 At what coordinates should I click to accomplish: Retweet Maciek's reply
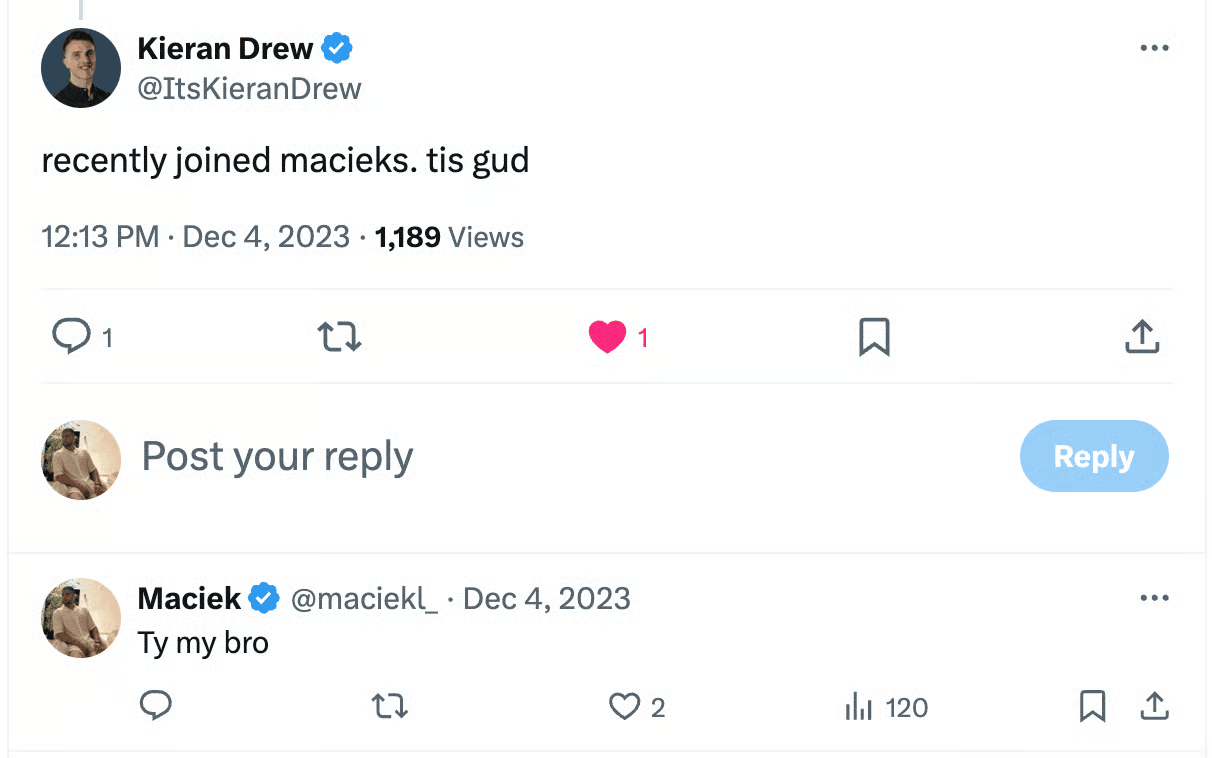click(389, 707)
